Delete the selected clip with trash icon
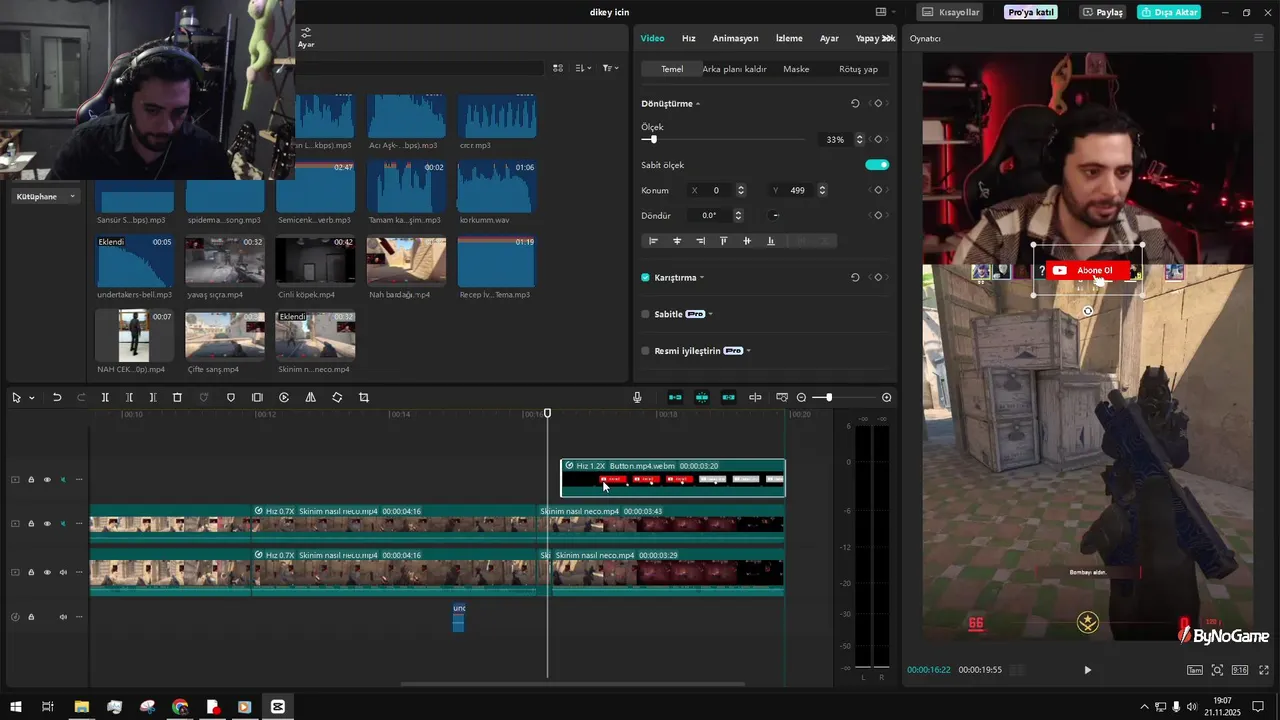Screen dimensions: 1280x720 (x=177, y=397)
